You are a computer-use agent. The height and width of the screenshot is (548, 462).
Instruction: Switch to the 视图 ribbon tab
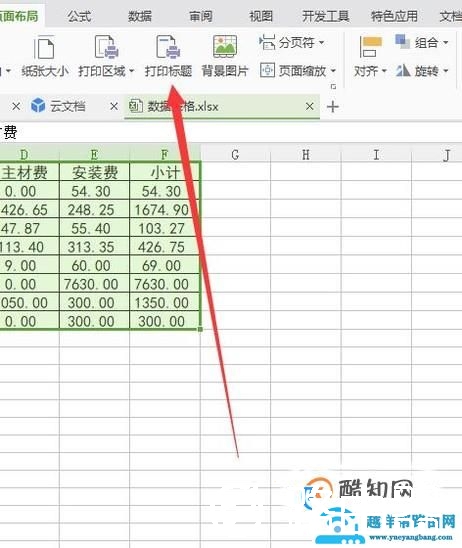pyautogui.click(x=261, y=16)
